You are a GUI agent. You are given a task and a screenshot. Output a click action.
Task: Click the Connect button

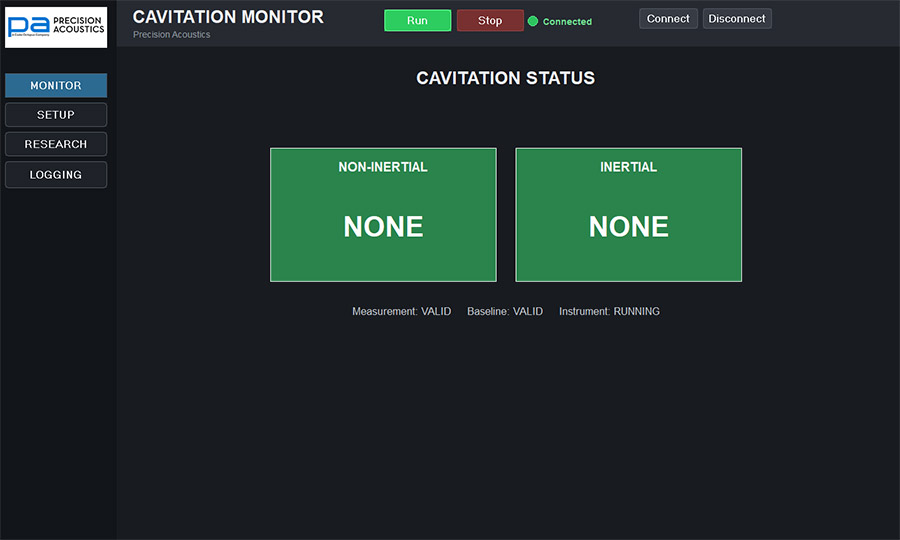click(x=668, y=18)
